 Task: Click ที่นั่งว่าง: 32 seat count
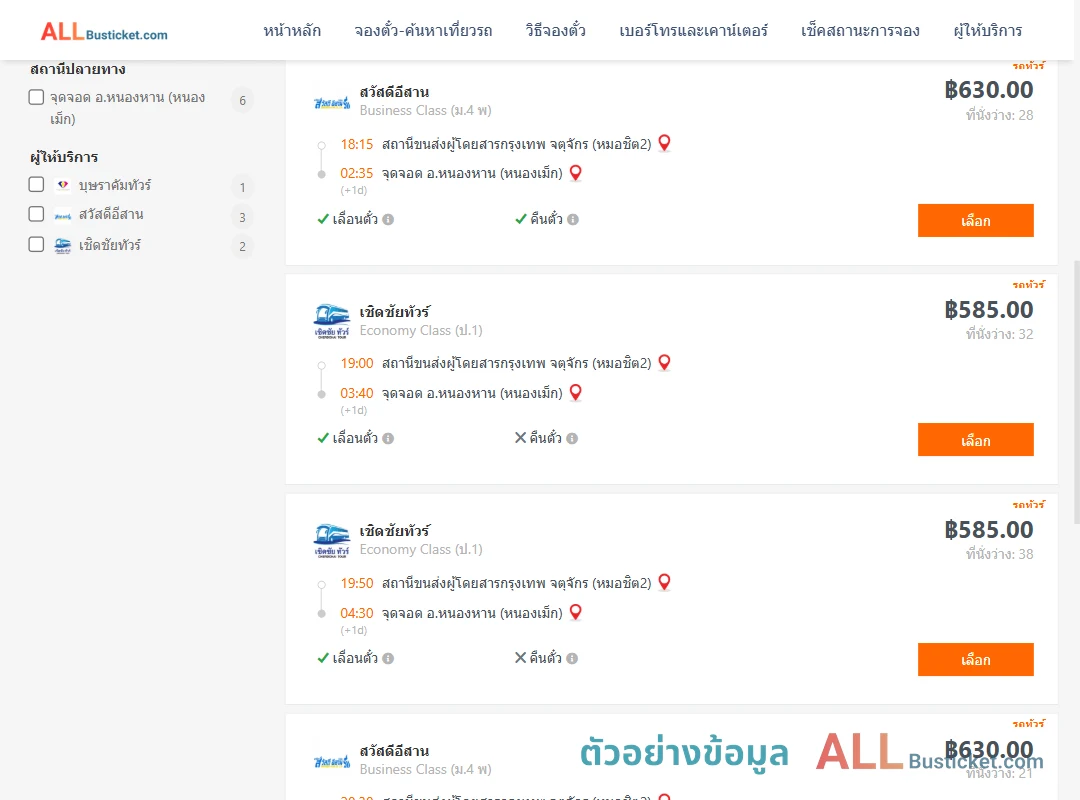pyautogui.click(x=999, y=334)
